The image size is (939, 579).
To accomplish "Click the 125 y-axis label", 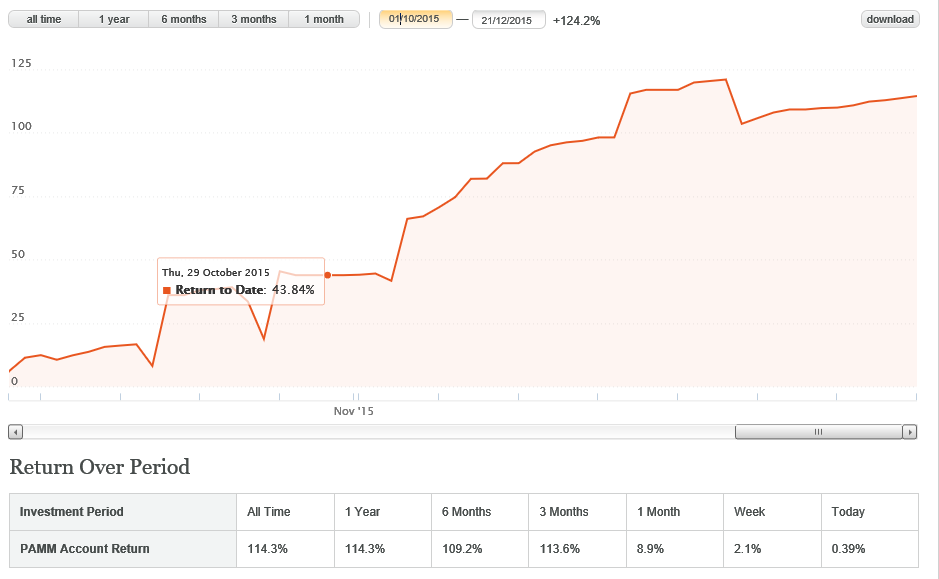I will pos(21,63).
